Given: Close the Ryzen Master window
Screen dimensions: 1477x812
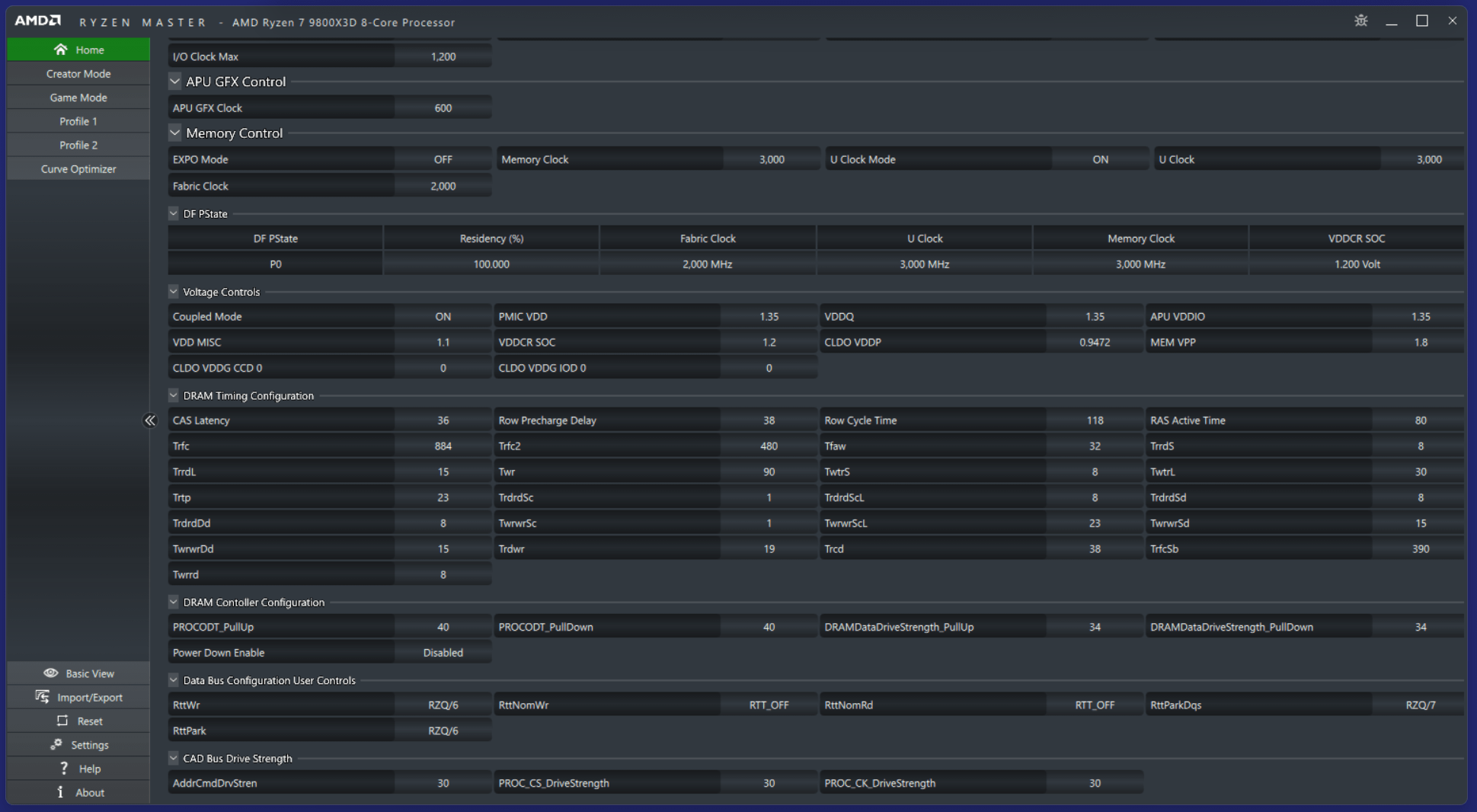Looking at the screenshot, I should (1452, 21).
